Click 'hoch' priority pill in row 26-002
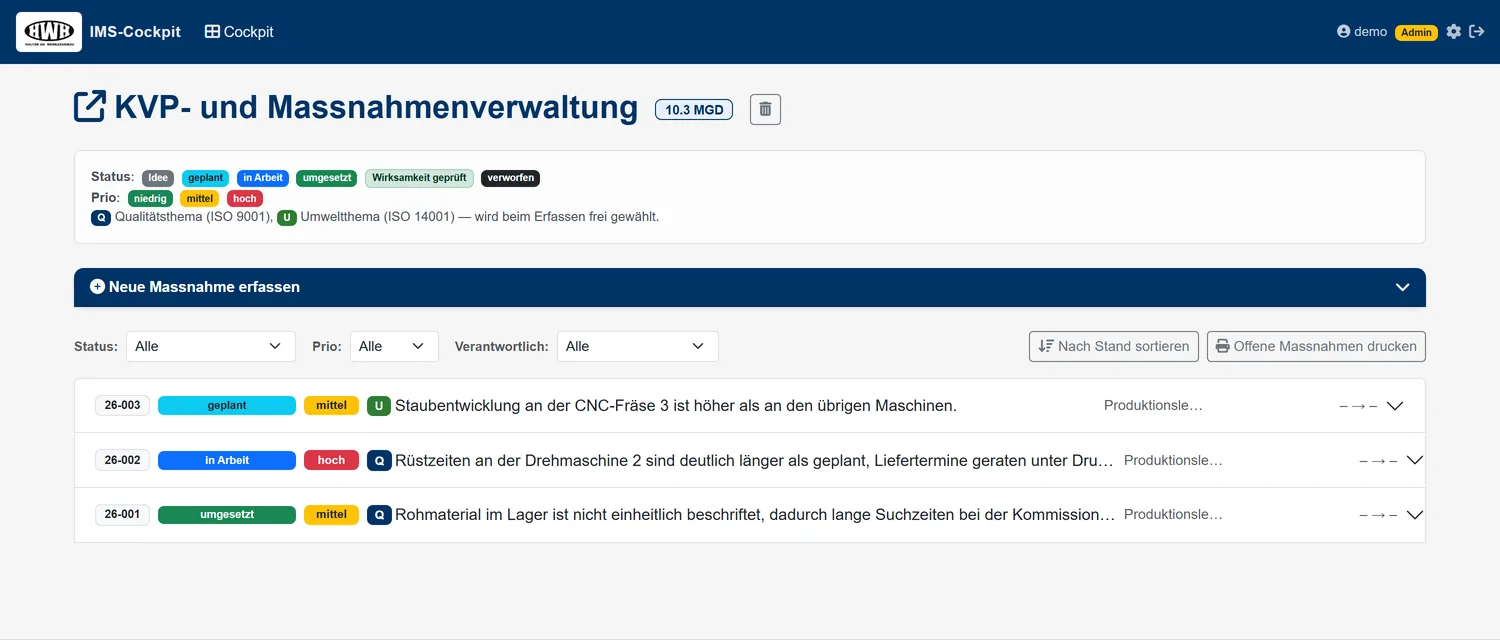This screenshot has height=640, width=1500. point(331,460)
